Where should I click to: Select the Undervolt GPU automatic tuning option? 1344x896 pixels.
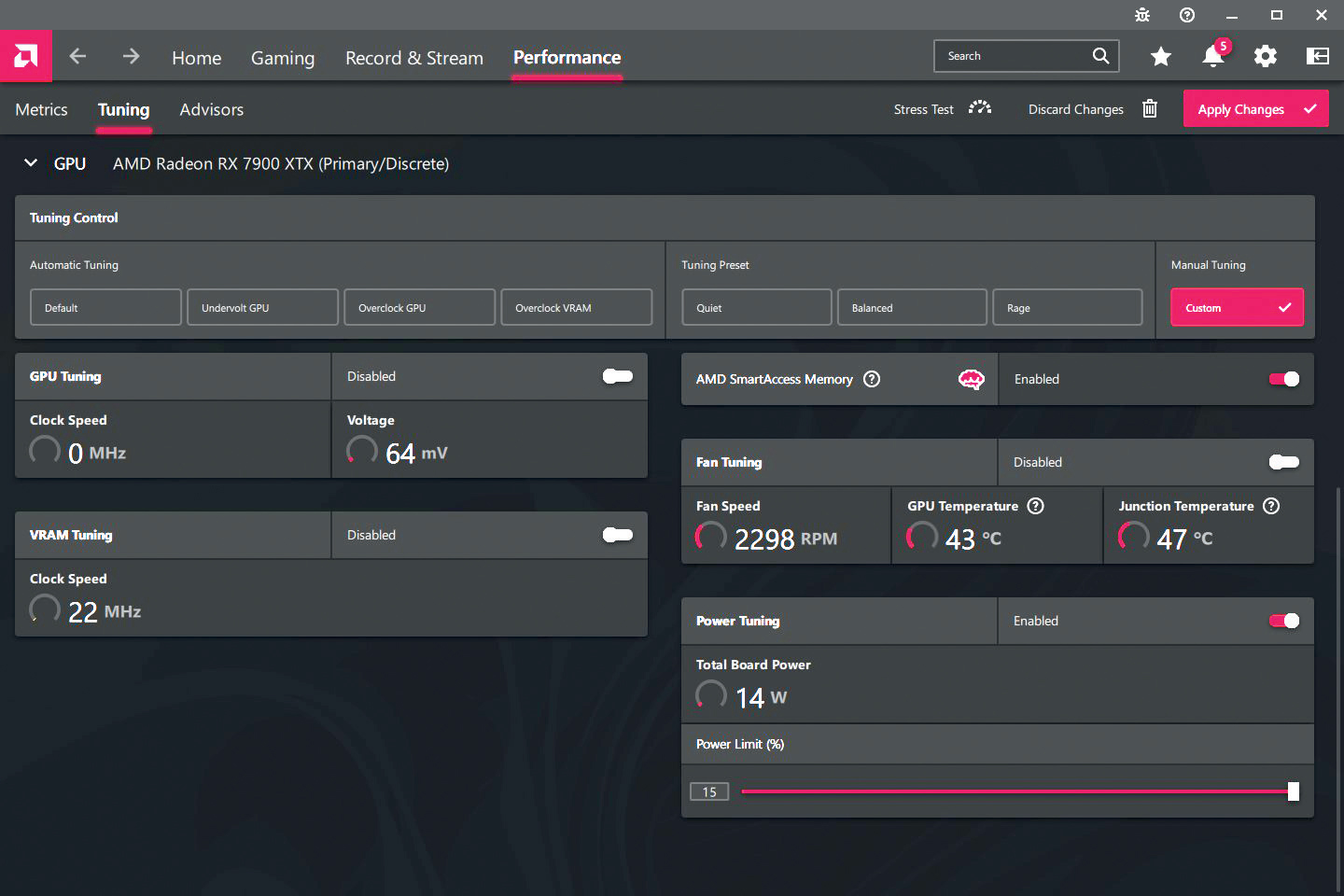click(262, 307)
